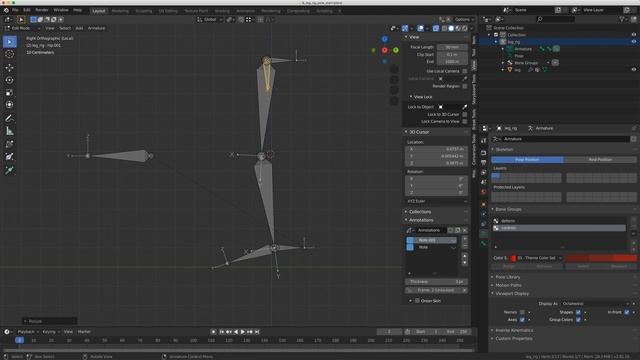The width and height of the screenshot is (640, 360).
Task: Click the annotation Note.001 color swatch
Action: coord(410,240)
